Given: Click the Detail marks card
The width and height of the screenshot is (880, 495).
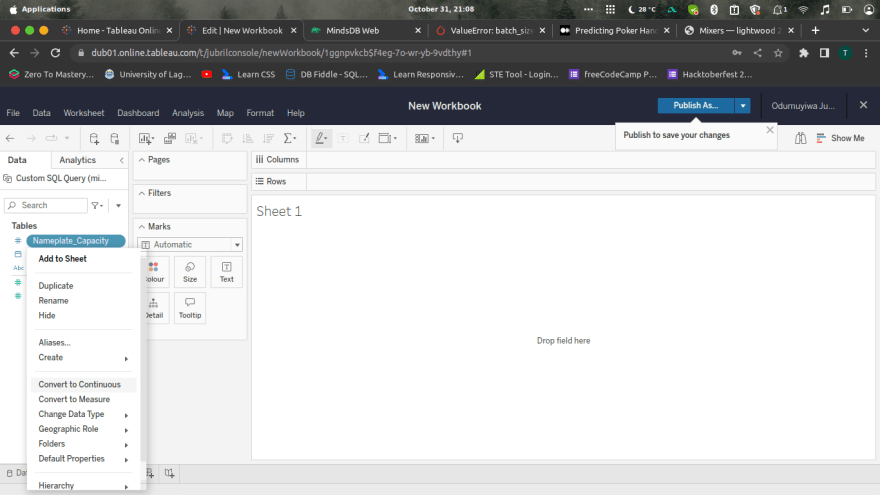Looking at the screenshot, I should coord(154,308).
